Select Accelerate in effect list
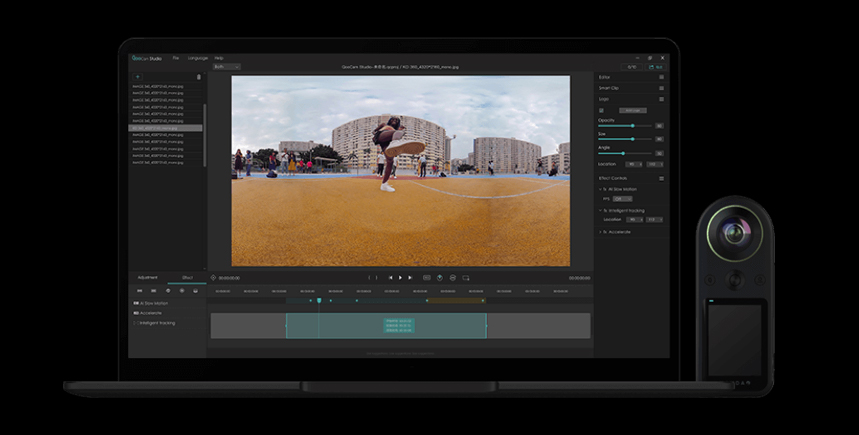The image size is (859, 435). pyautogui.click(x=147, y=313)
